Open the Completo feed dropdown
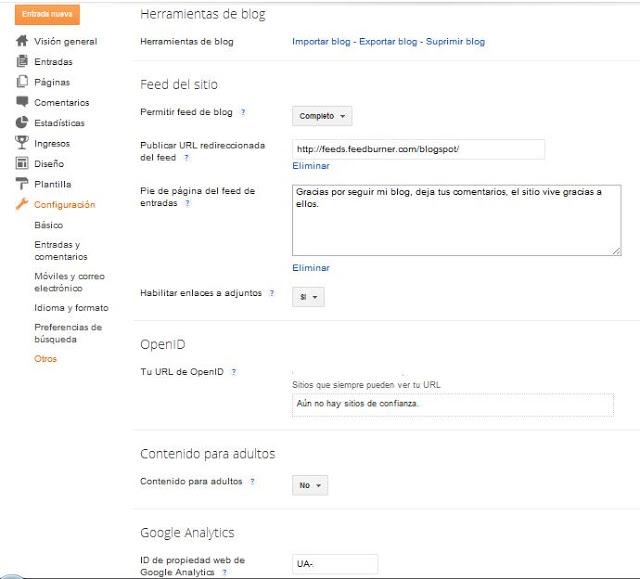Image resolution: width=640 pixels, height=579 pixels. (x=322, y=116)
